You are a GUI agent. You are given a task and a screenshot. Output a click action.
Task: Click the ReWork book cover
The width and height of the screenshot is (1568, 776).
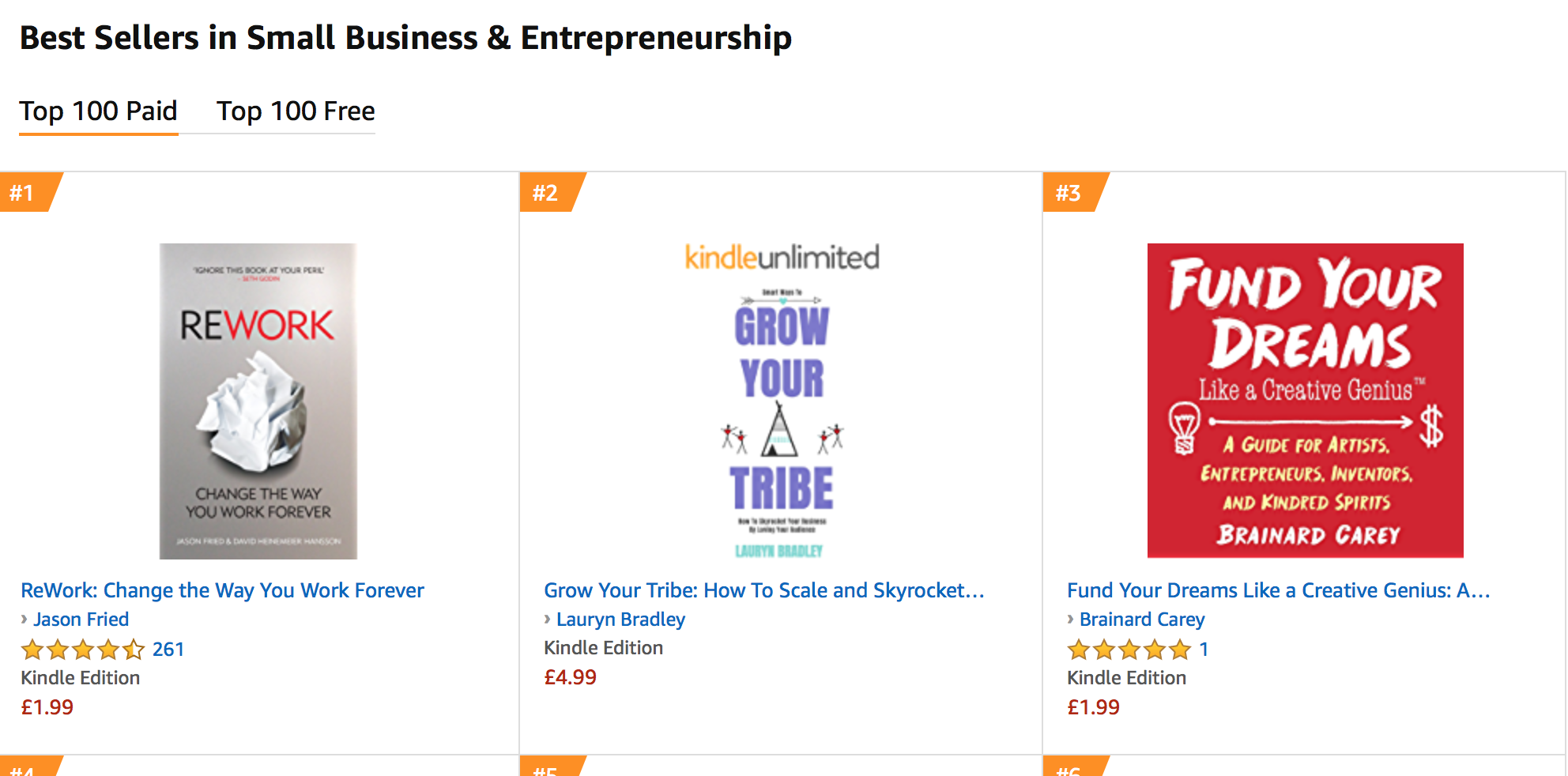pyautogui.click(x=258, y=401)
